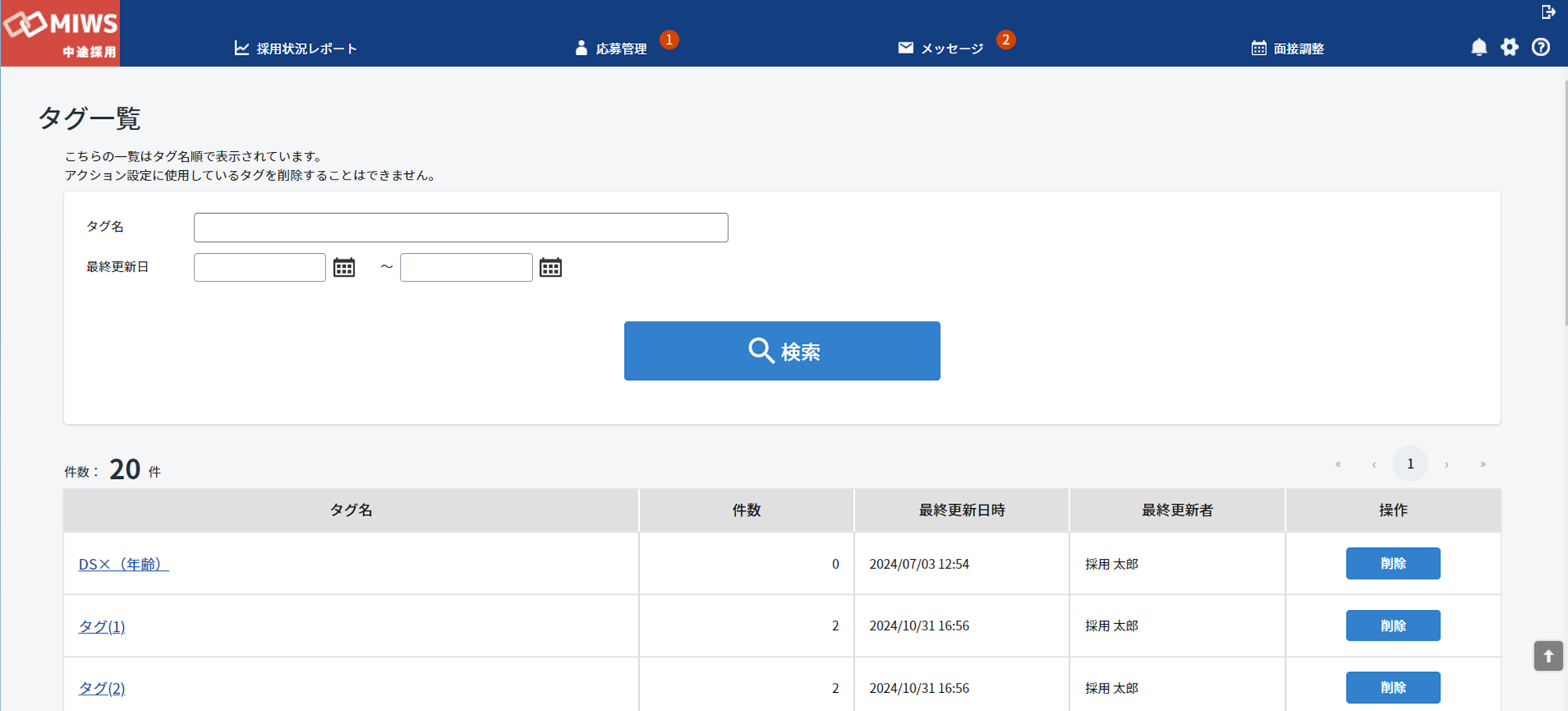Open the end date calendar picker
This screenshot has height=711, width=1568.
(550, 267)
